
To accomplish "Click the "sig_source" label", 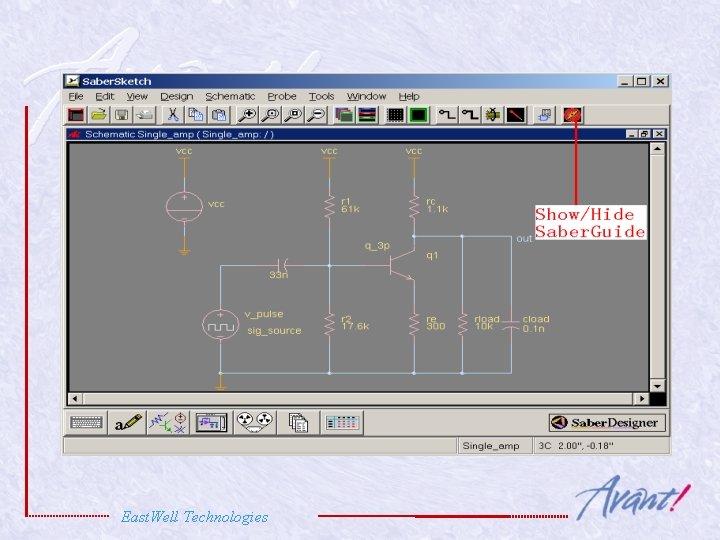I will tap(274, 331).
